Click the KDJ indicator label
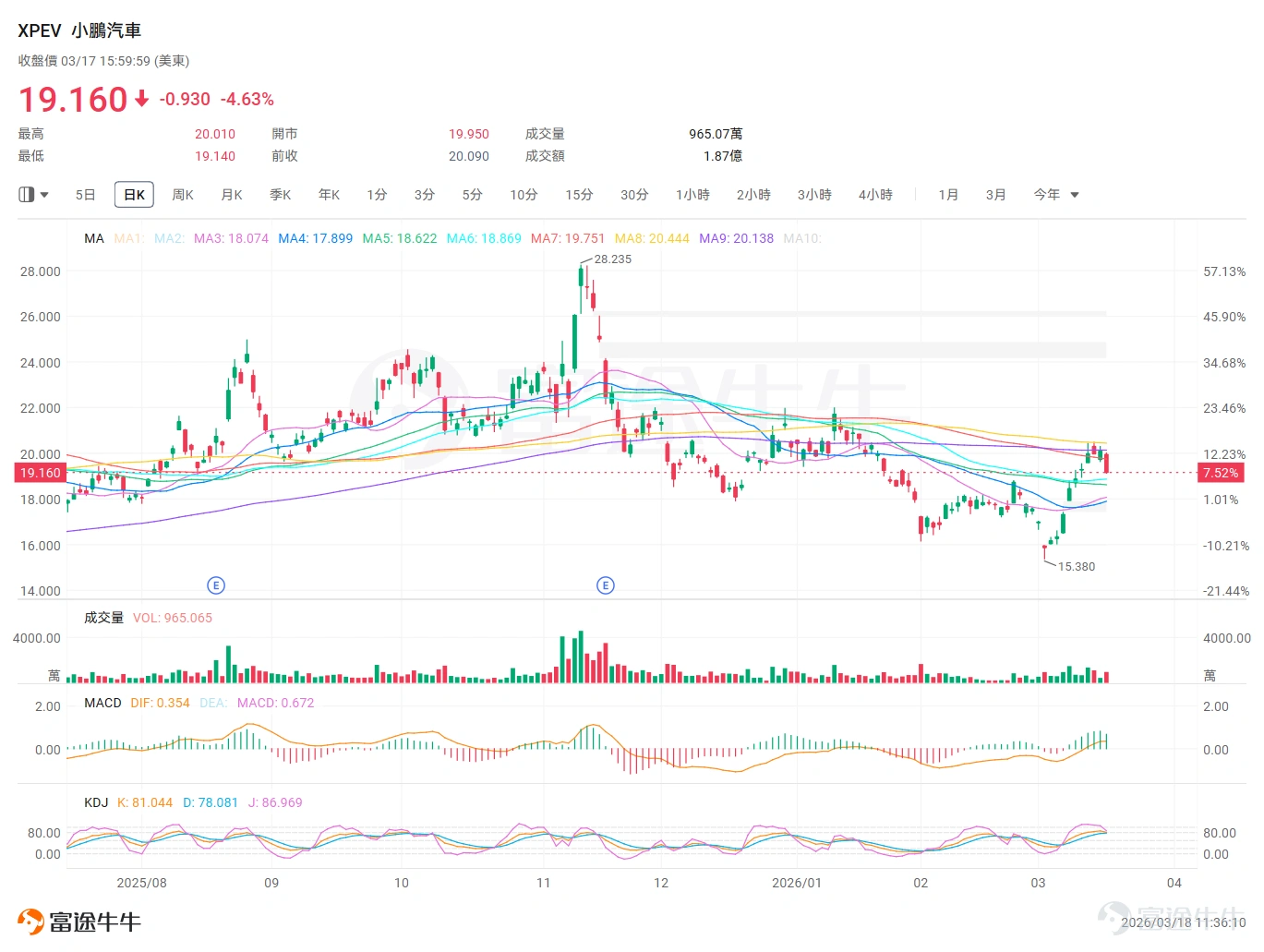The width and height of the screenshot is (1264, 952). [x=96, y=802]
